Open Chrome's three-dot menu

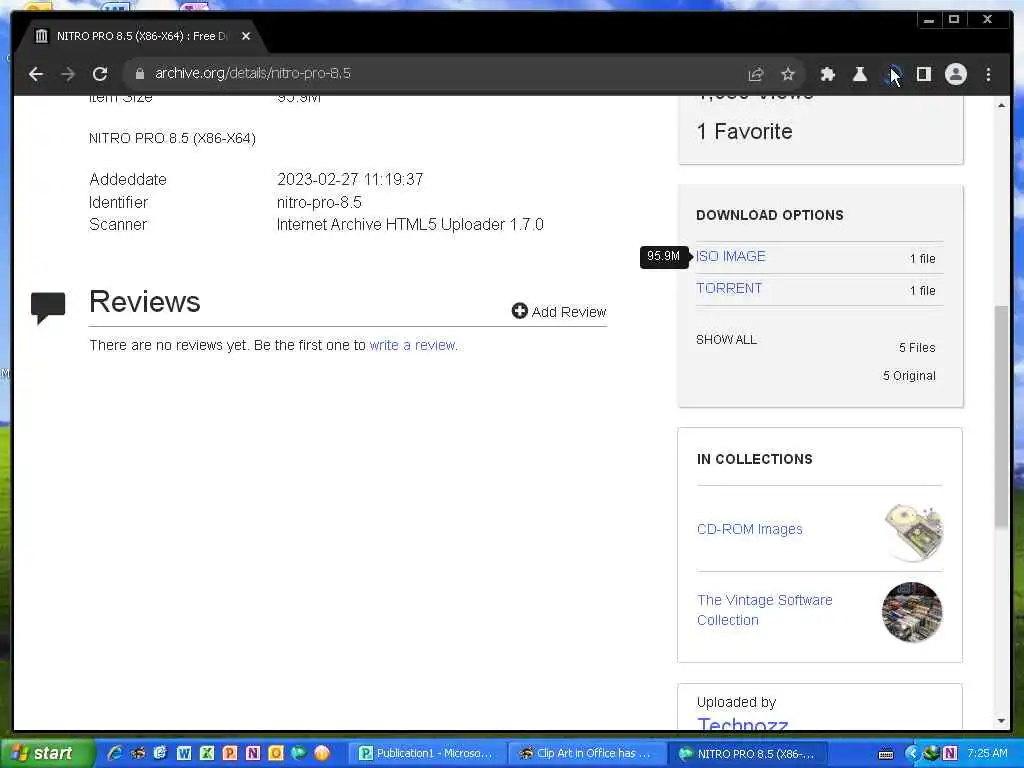pyautogui.click(x=988, y=74)
